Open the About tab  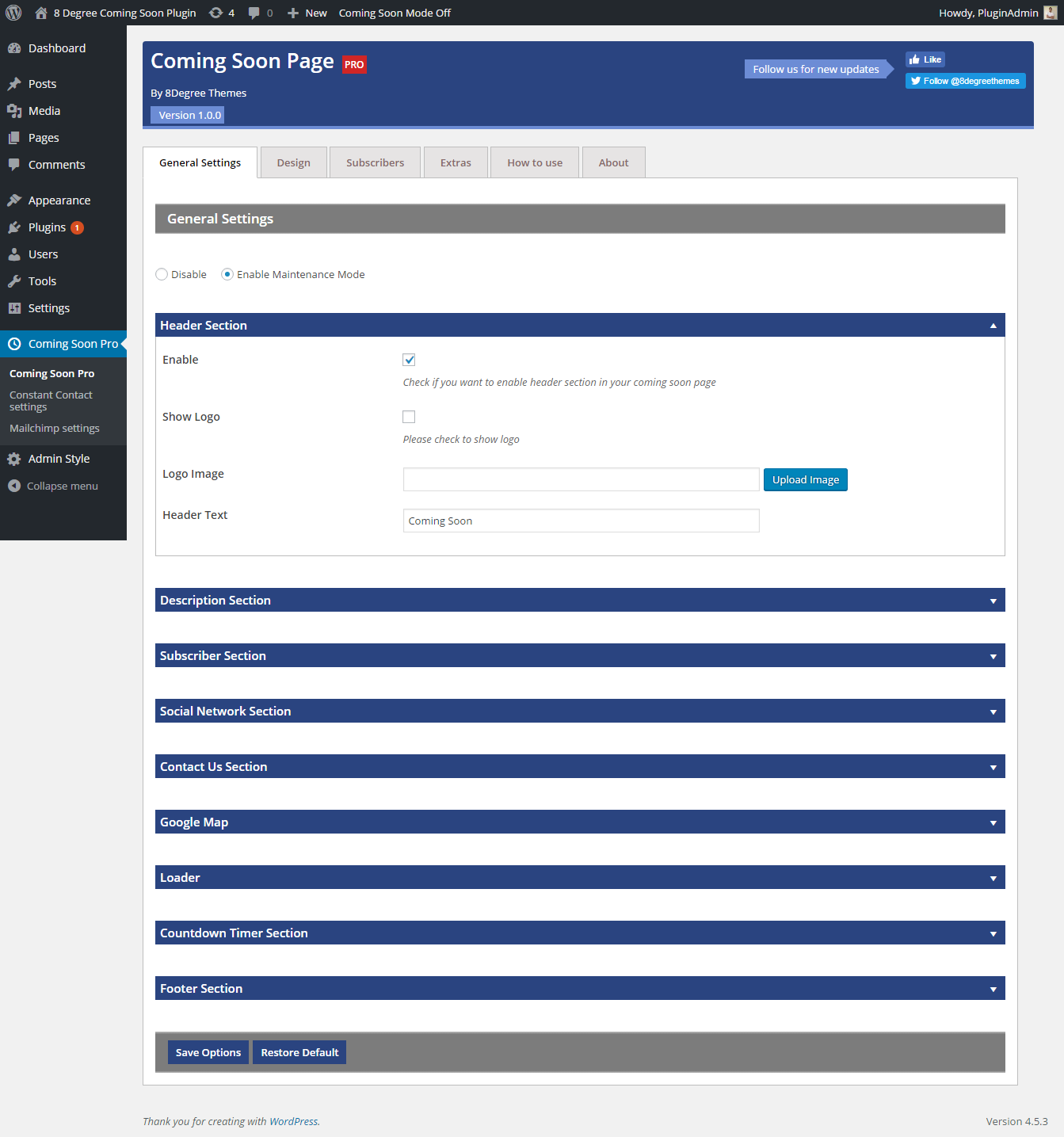(613, 162)
